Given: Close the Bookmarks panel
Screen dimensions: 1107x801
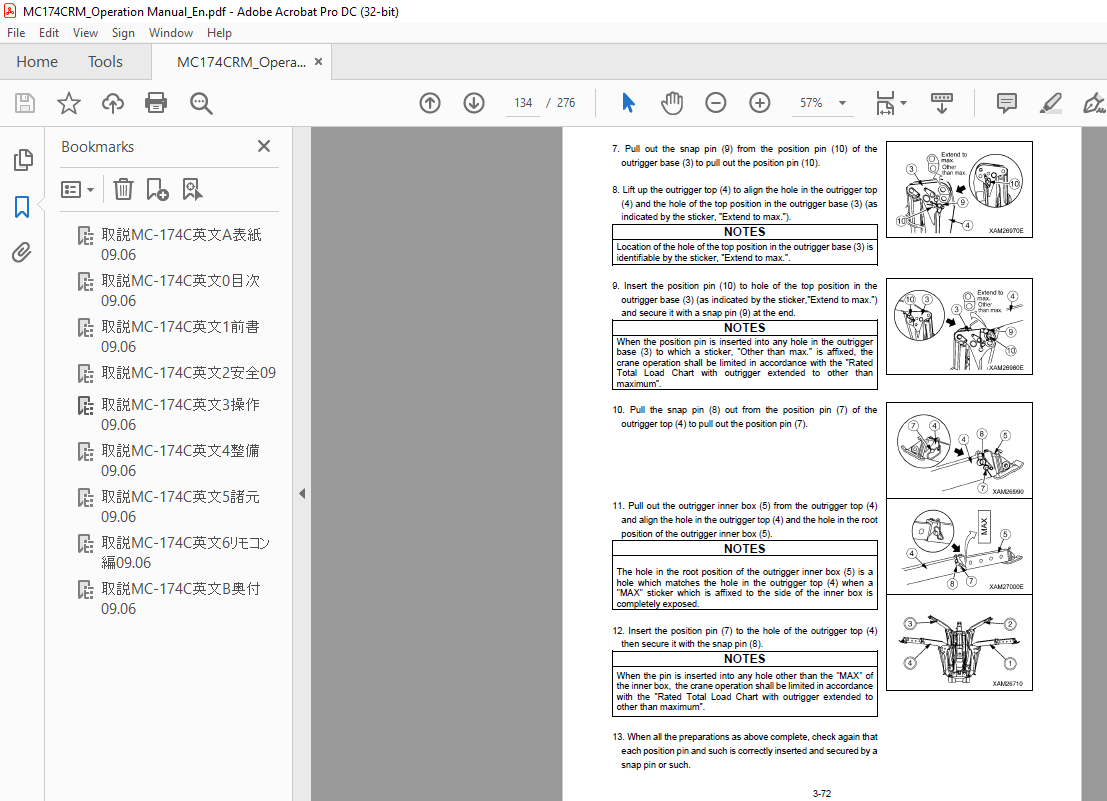Looking at the screenshot, I should click(x=264, y=146).
